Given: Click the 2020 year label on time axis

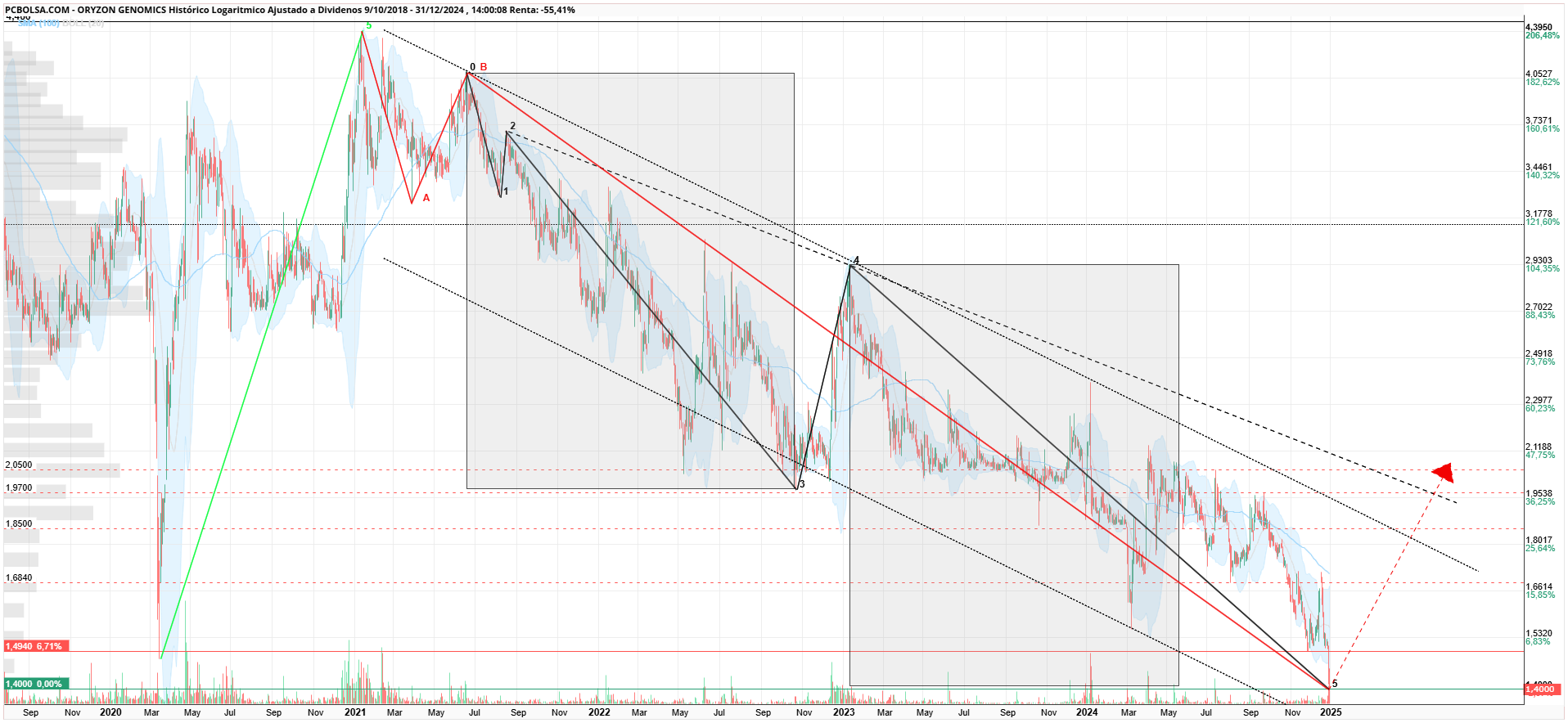Looking at the screenshot, I should coord(110,712).
